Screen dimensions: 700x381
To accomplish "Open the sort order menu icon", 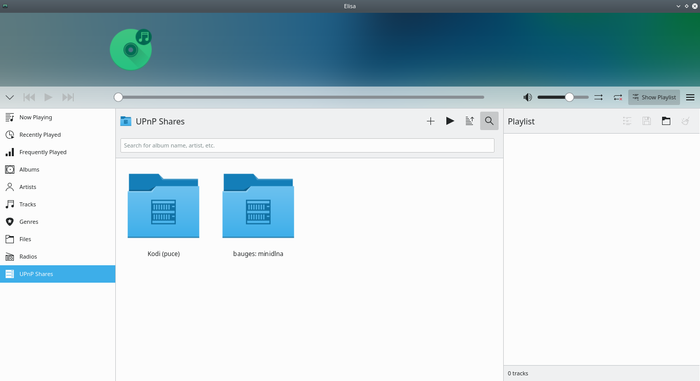I will click(x=470, y=121).
